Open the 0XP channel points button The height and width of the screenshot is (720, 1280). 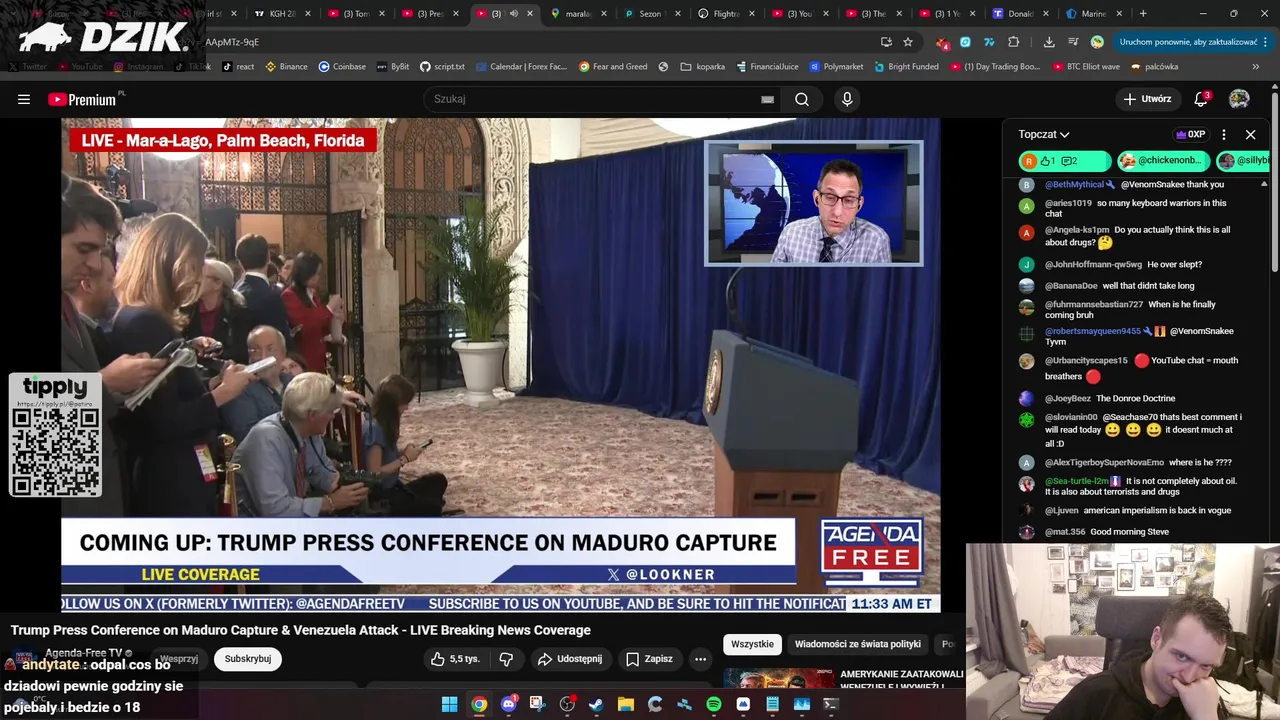coord(1190,134)
